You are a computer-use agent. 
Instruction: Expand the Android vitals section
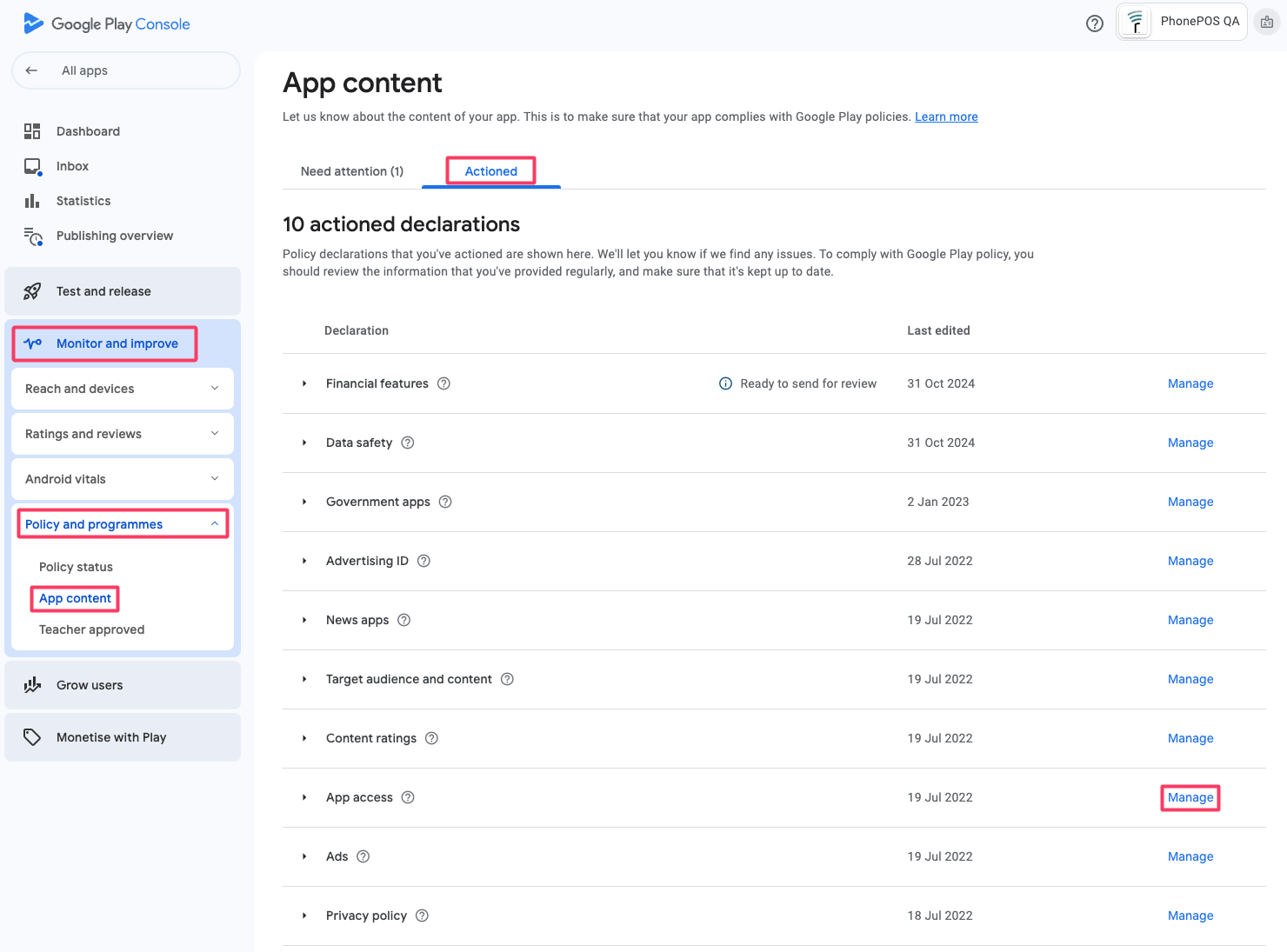(215, 479)
